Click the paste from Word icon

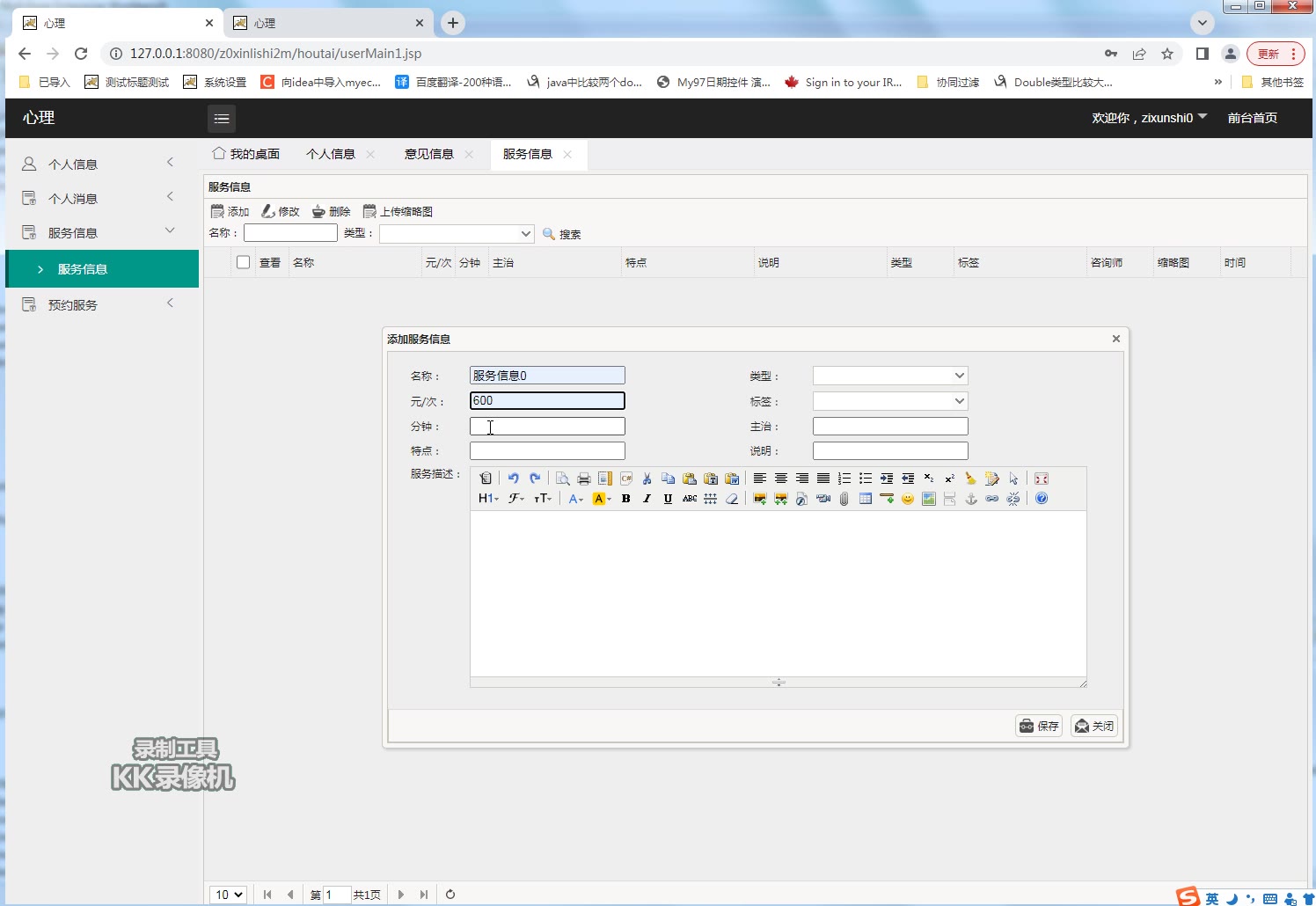tap(732, 479)
